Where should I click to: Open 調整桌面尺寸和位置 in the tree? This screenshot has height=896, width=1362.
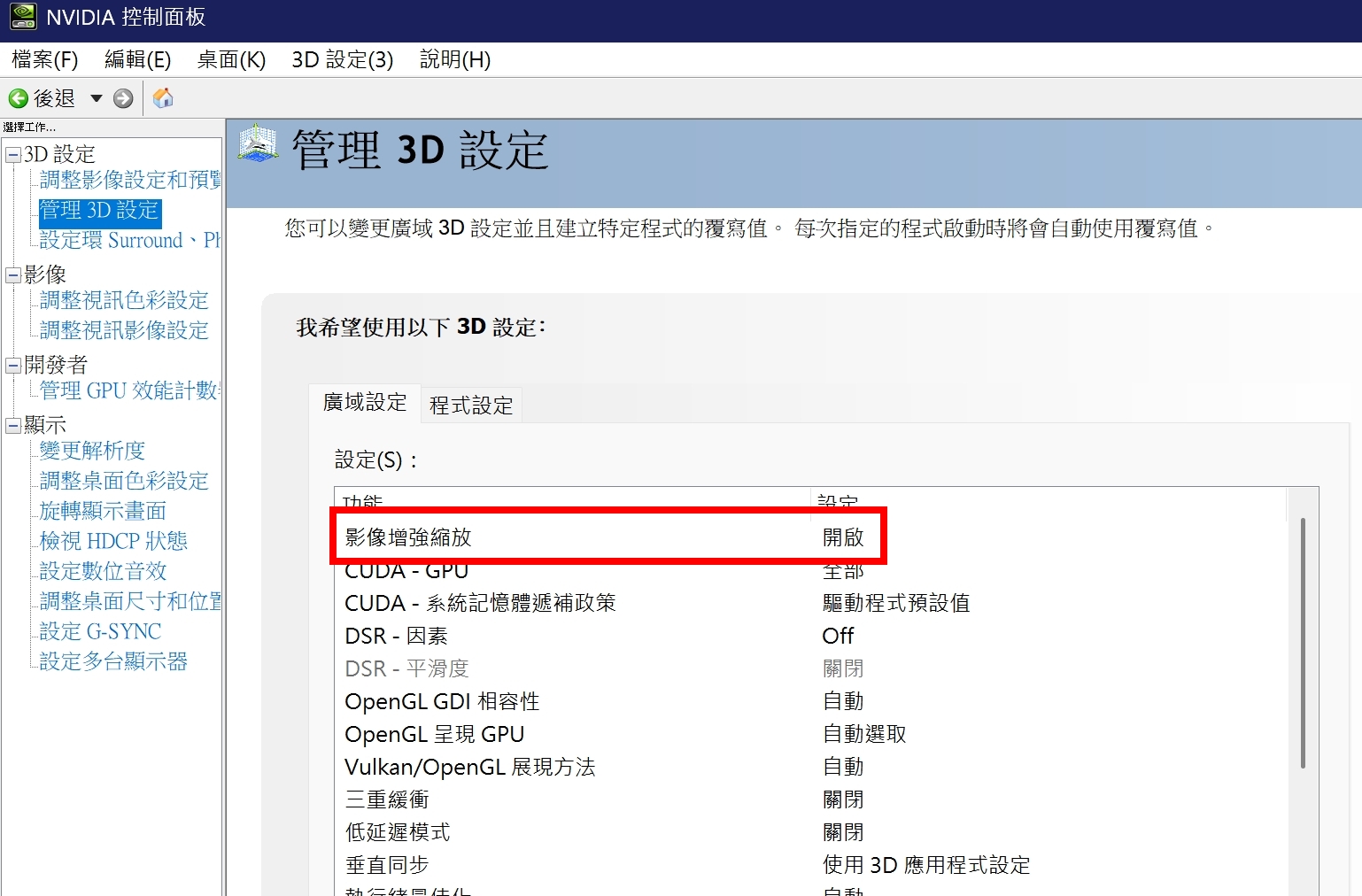[x=131, y=601]
